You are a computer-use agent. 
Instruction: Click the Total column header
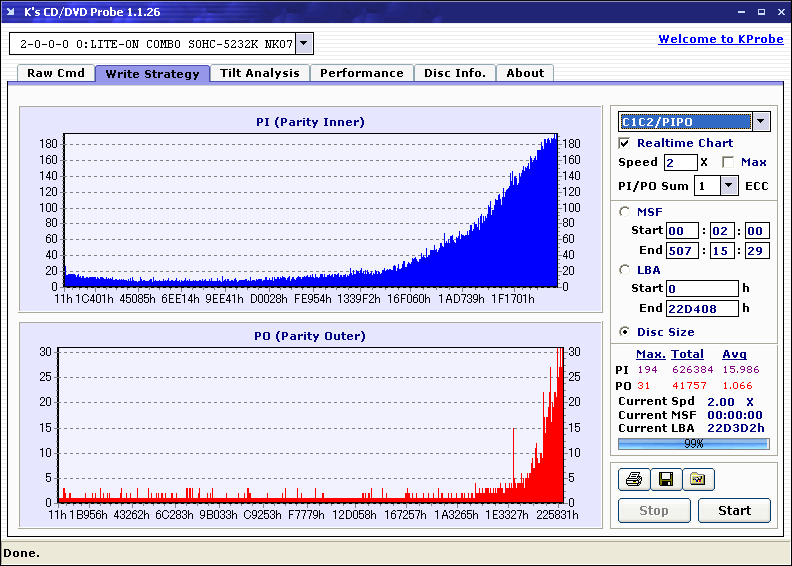point(687,354)
